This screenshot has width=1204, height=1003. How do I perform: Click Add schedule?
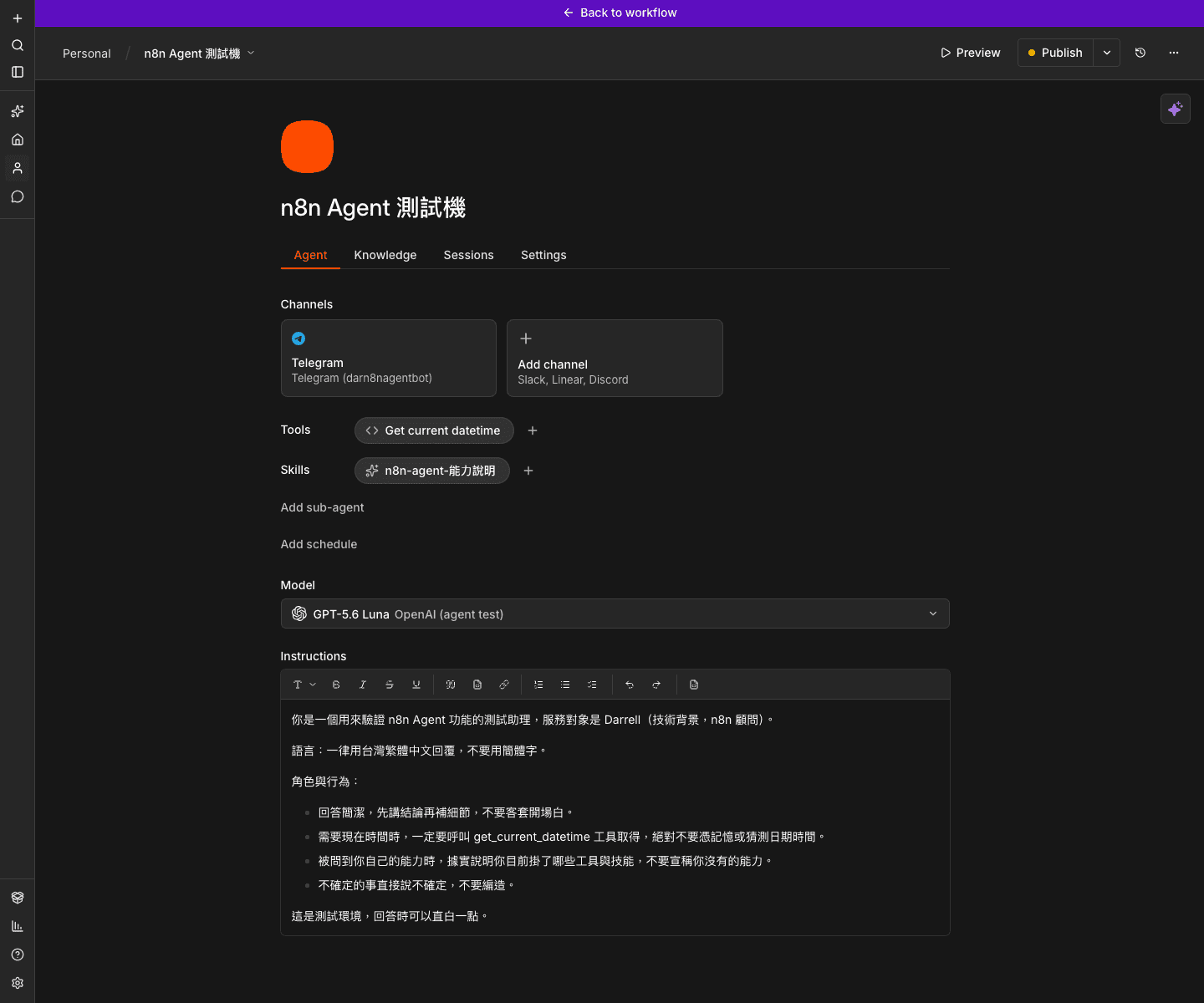pos(319,544)
